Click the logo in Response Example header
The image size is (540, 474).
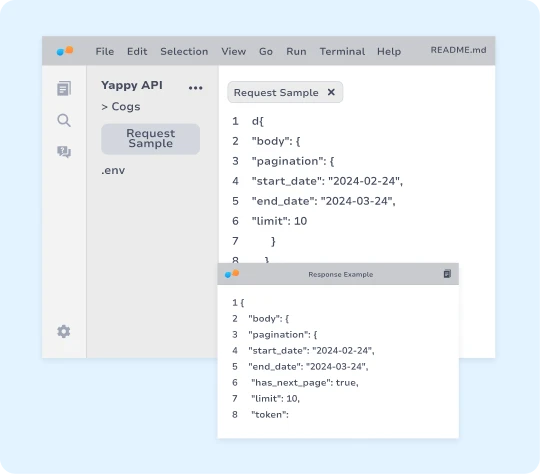[232, 274]
